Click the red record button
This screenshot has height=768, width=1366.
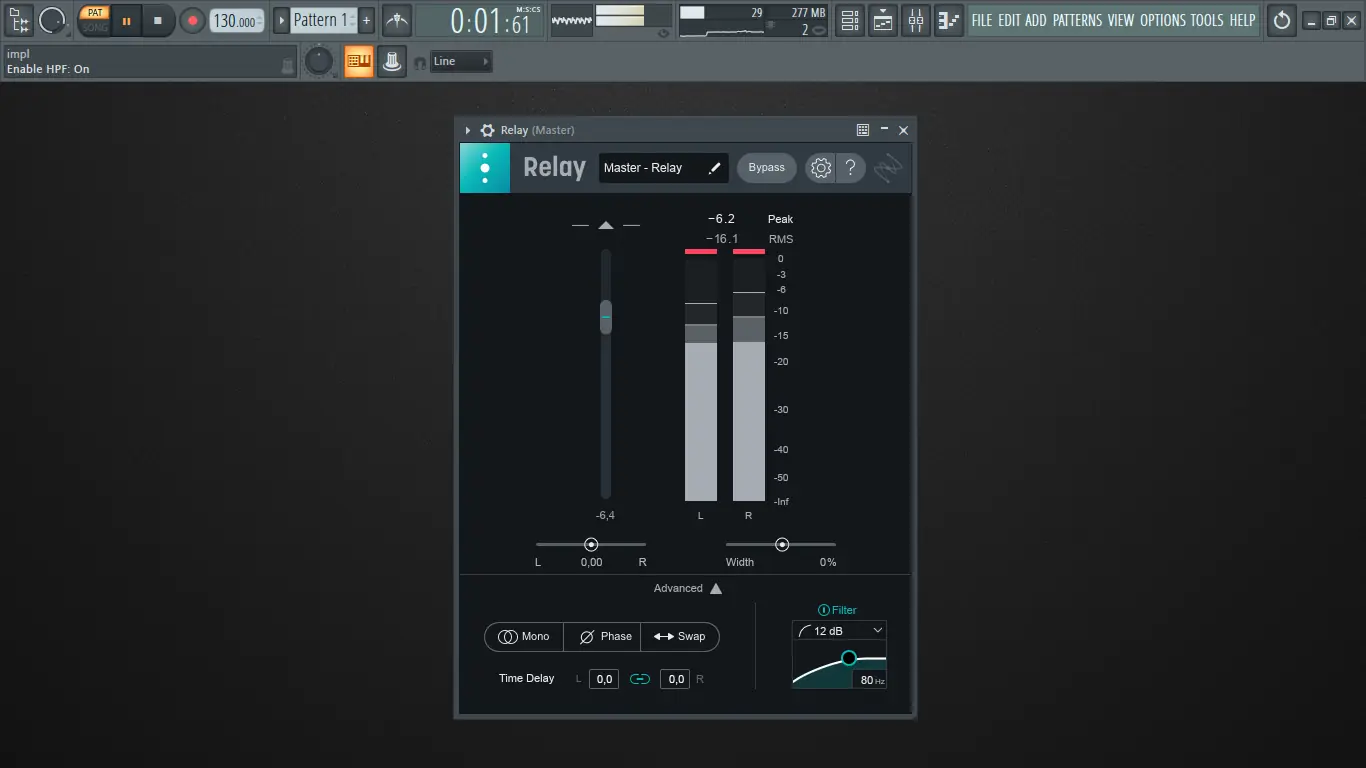[192, 20]
